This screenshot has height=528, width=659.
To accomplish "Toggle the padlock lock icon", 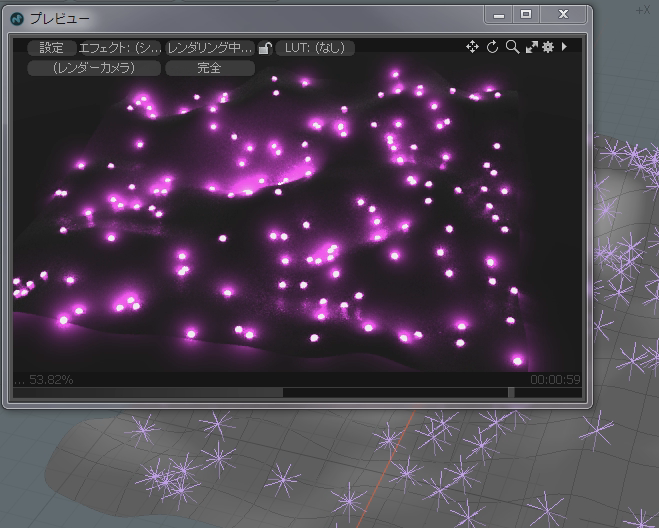I will [x=264, y=48].
